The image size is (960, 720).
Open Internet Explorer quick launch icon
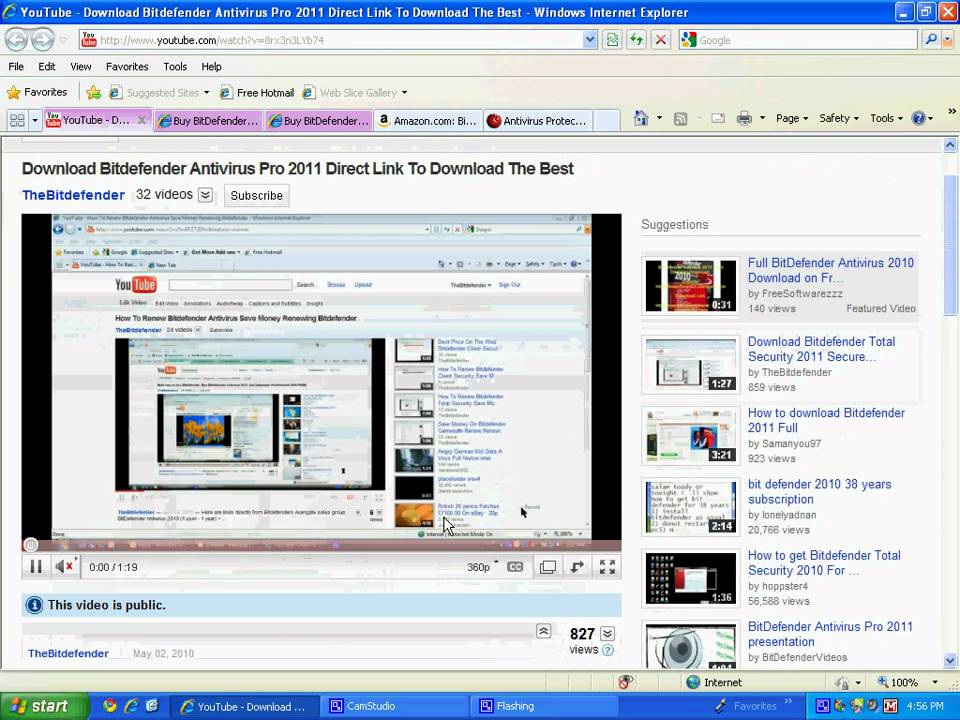tap(131, 706)
